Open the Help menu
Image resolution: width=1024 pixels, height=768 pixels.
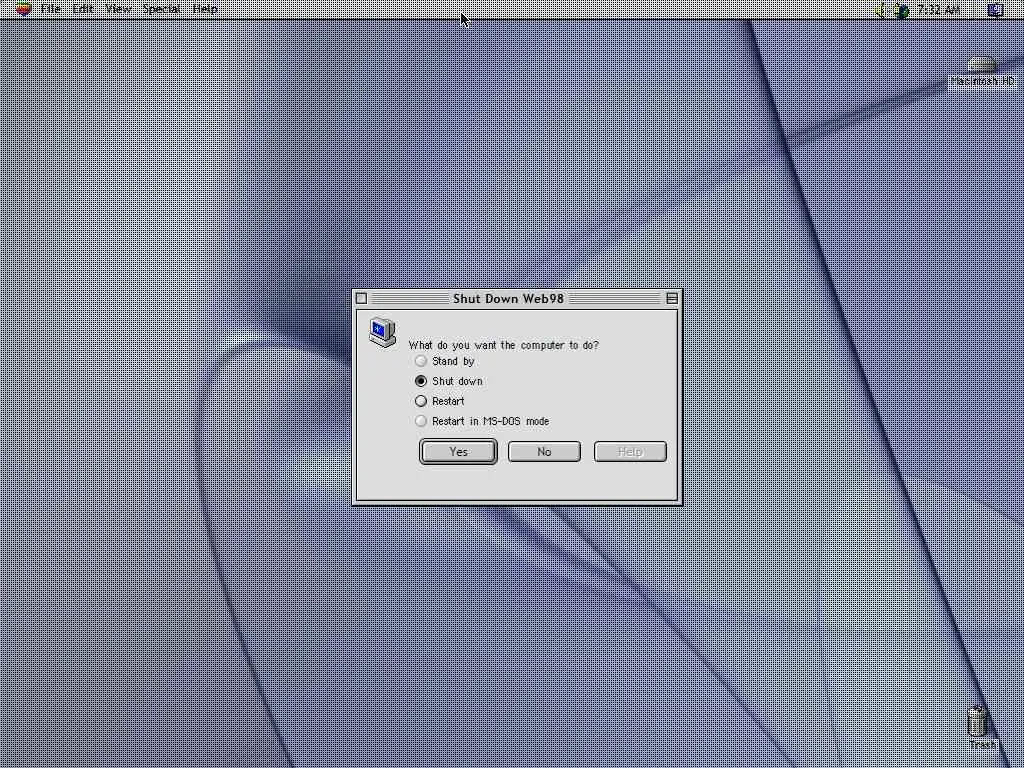point(205,9)
